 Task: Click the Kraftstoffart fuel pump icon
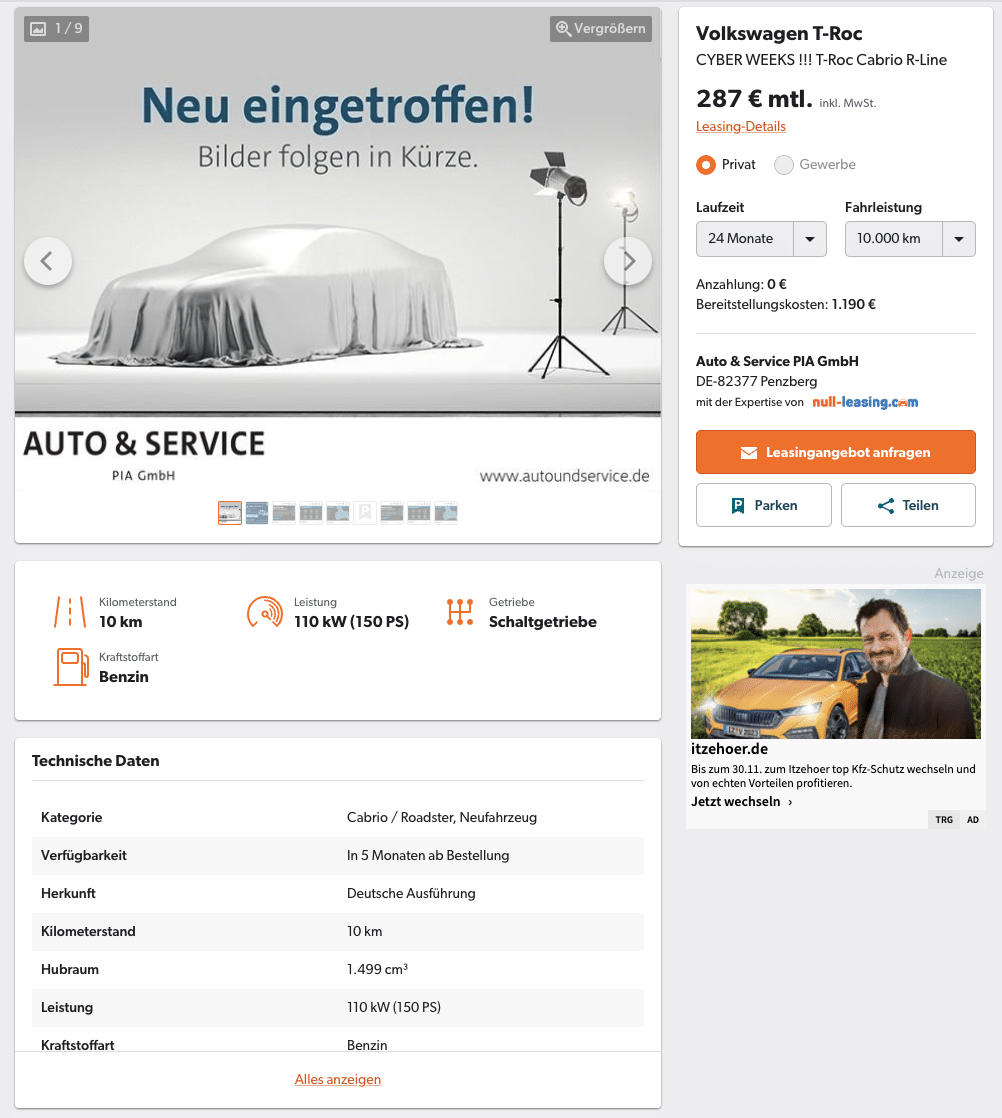pos(71,667)
